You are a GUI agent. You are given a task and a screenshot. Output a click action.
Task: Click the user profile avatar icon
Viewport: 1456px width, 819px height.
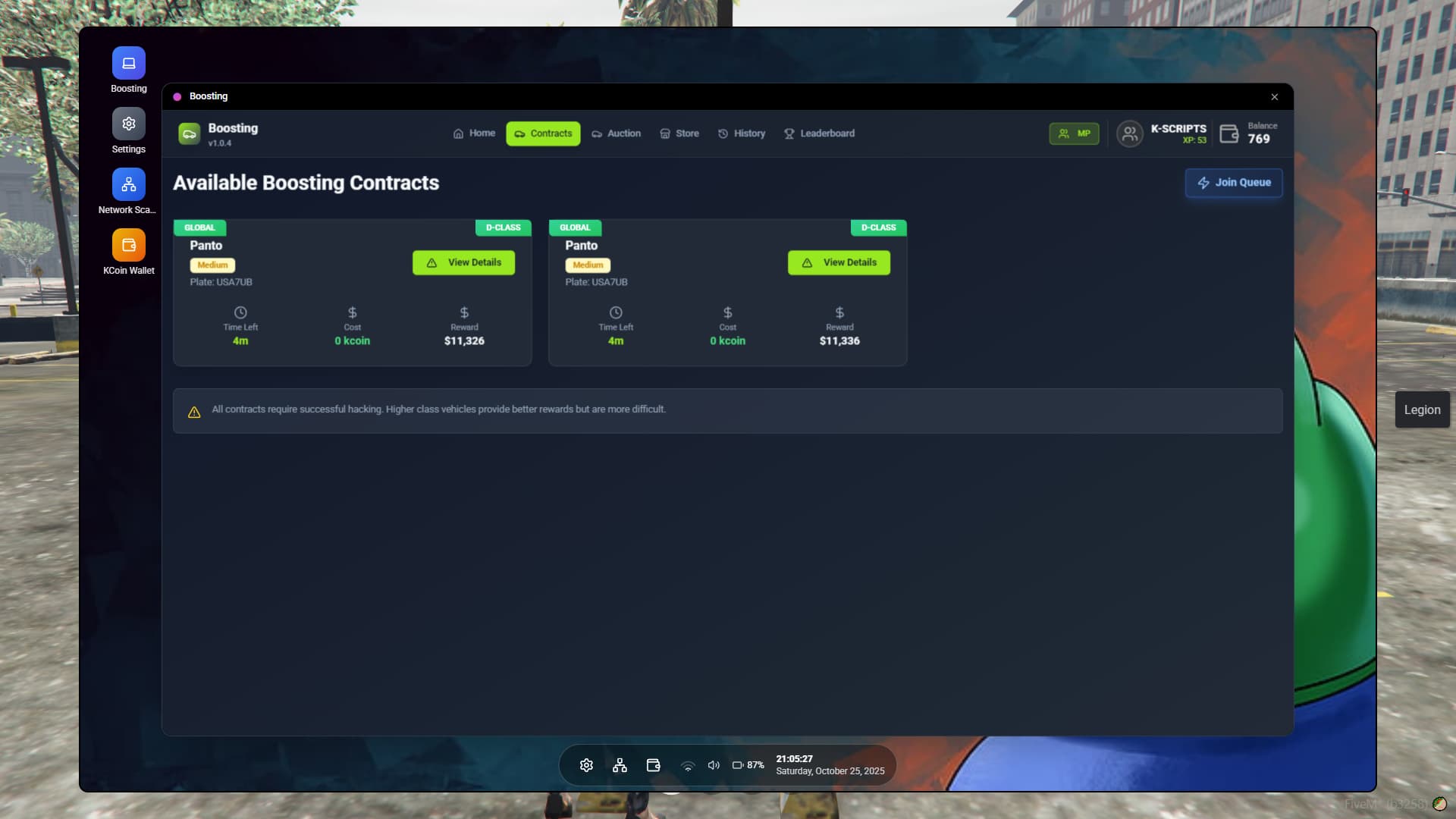point(1129,134)
